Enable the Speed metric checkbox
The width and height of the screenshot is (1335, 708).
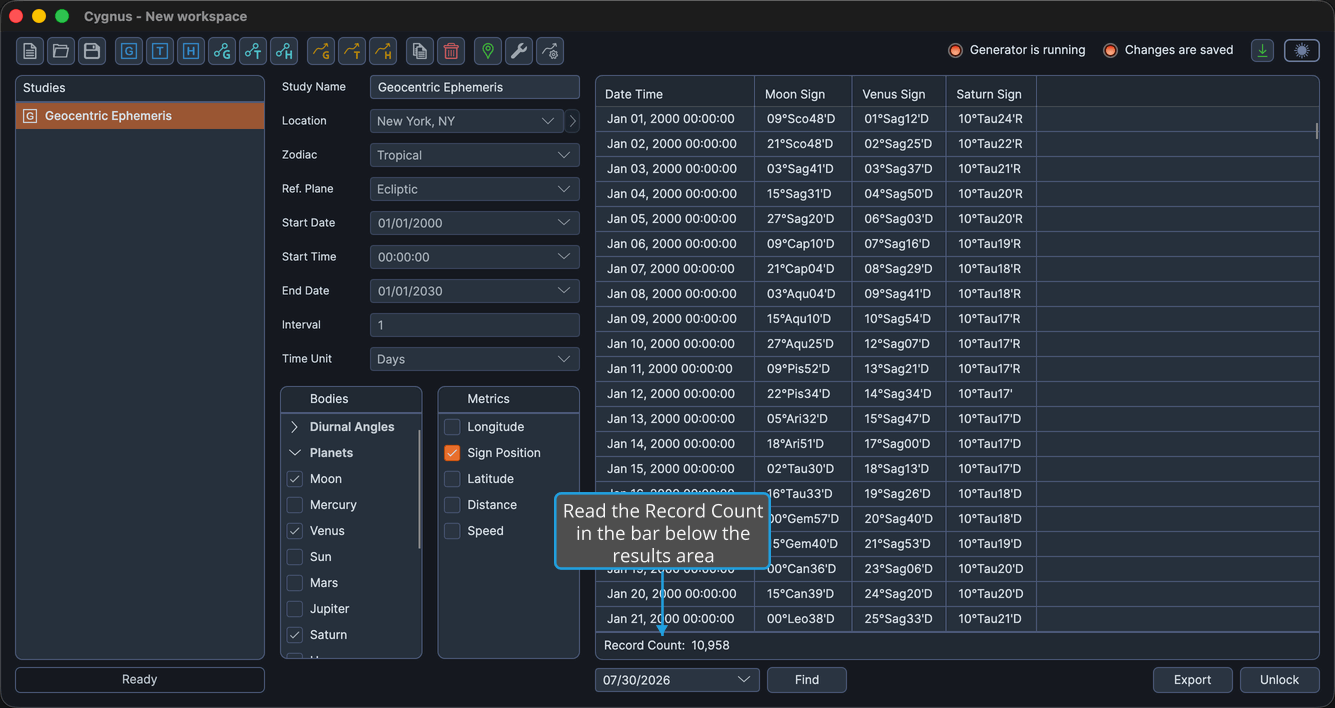click(452, 531)
